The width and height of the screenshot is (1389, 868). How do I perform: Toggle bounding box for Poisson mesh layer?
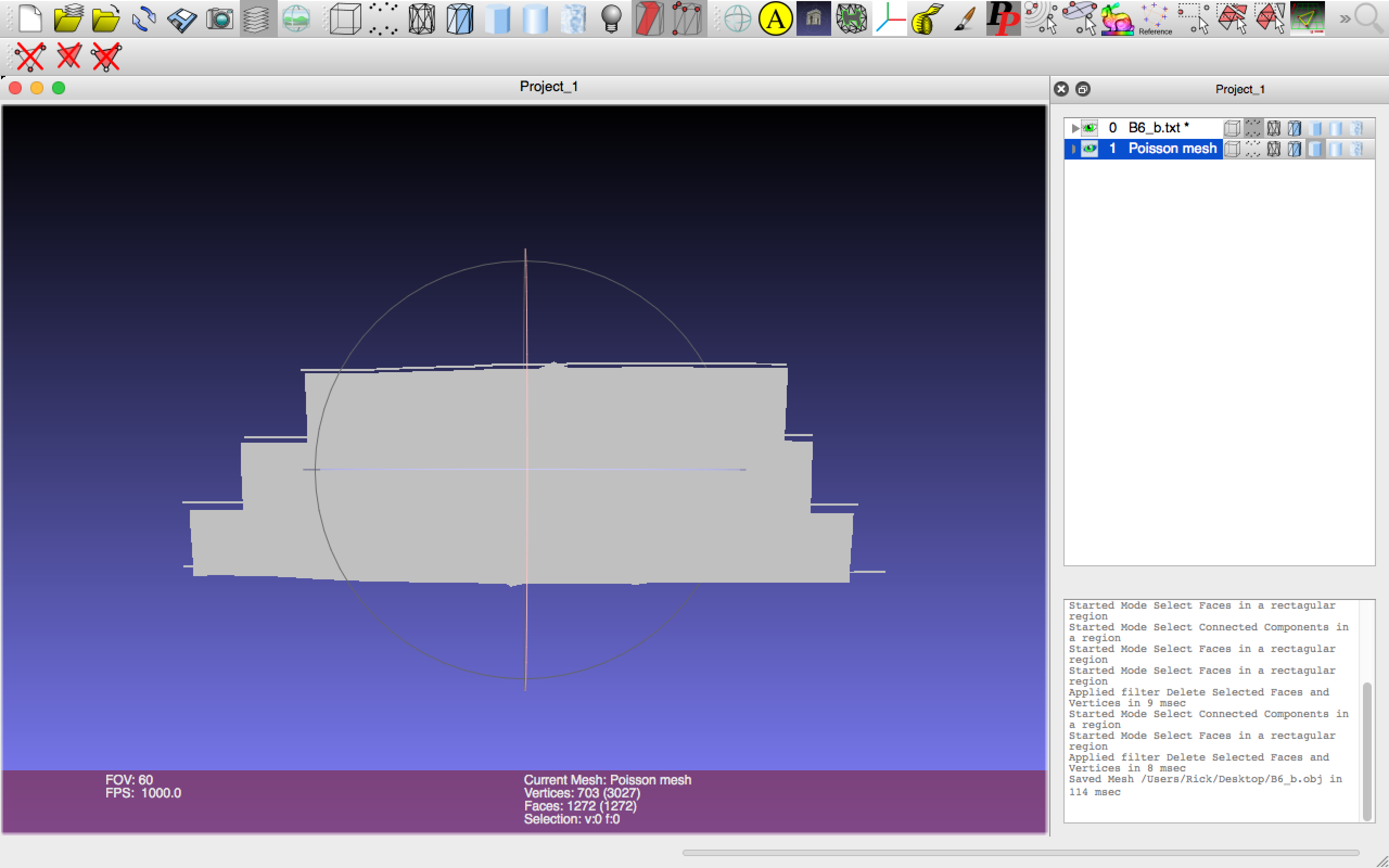coord(1232,149)
